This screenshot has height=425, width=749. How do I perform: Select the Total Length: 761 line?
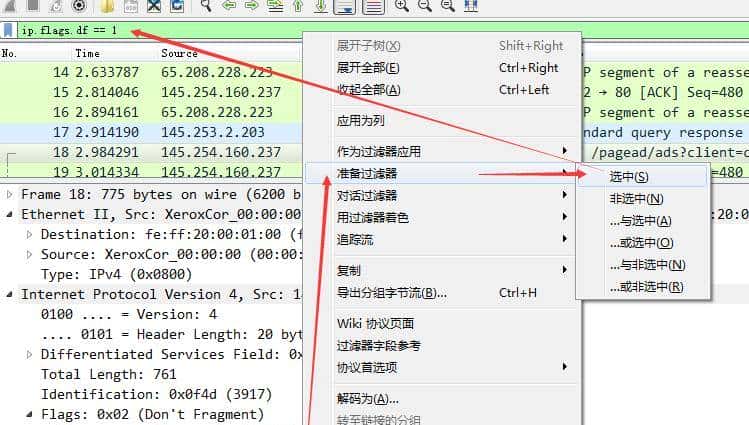coord(108,374)
